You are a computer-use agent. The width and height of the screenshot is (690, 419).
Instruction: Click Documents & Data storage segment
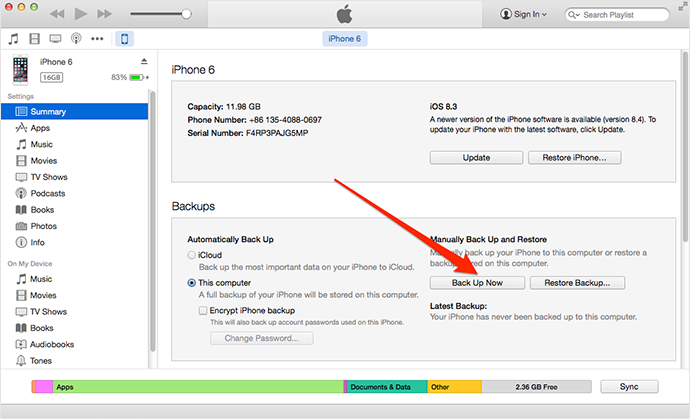click(x=387, y=387)
